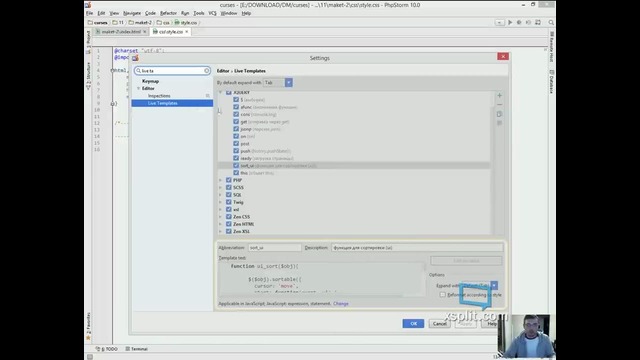The height and width of the screenshot is (360, 640).
Task: Click the Abbreviation input field
Action: click(x=274, y=248)
